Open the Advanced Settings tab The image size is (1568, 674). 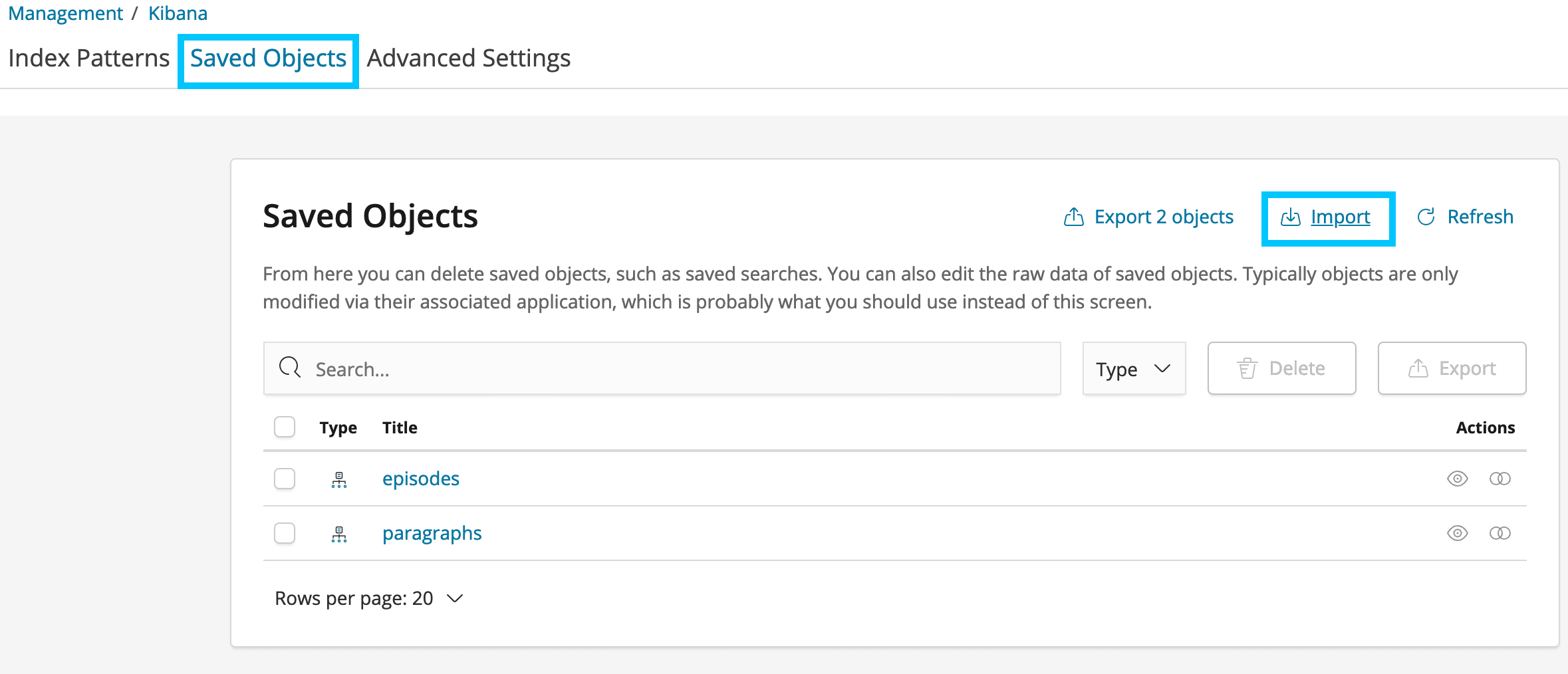pyautogui.click(x=469, y=58)
